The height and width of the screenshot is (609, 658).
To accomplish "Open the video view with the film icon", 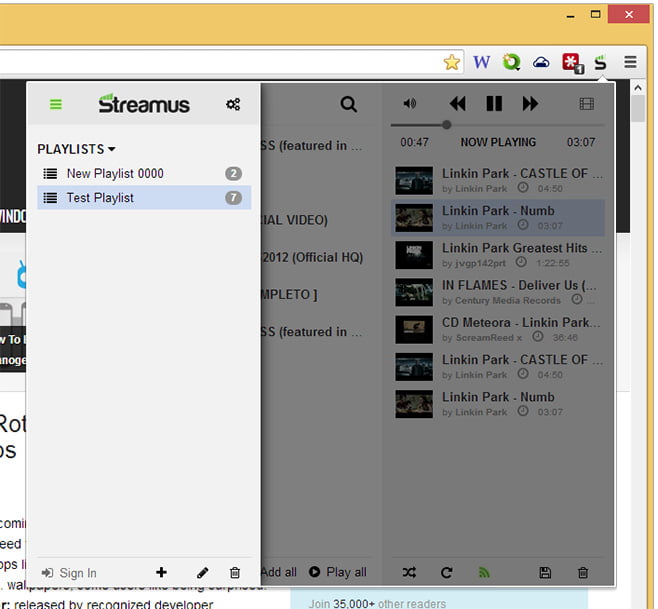I will click(x=586, y=104).
